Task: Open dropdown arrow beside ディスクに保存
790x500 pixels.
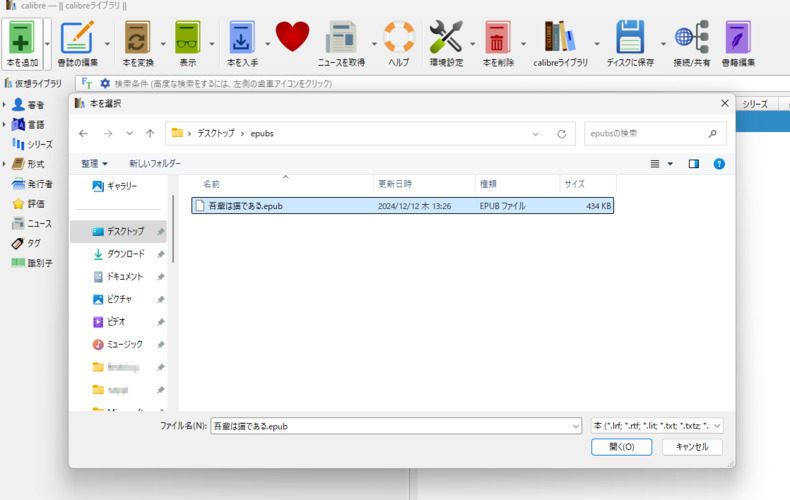Action: pyautogui.click(x=663, y=44)
